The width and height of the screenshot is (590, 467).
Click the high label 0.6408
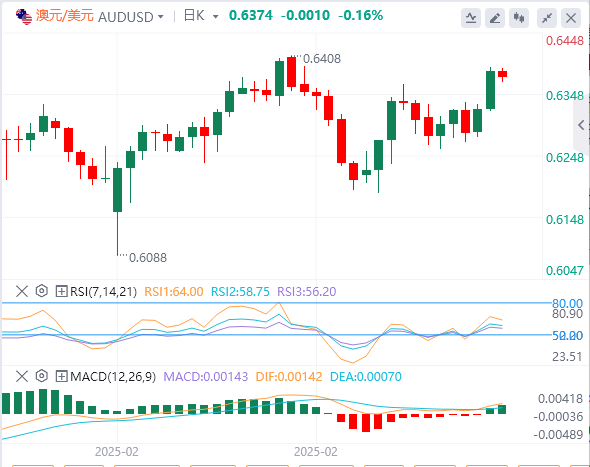point(322,59)
